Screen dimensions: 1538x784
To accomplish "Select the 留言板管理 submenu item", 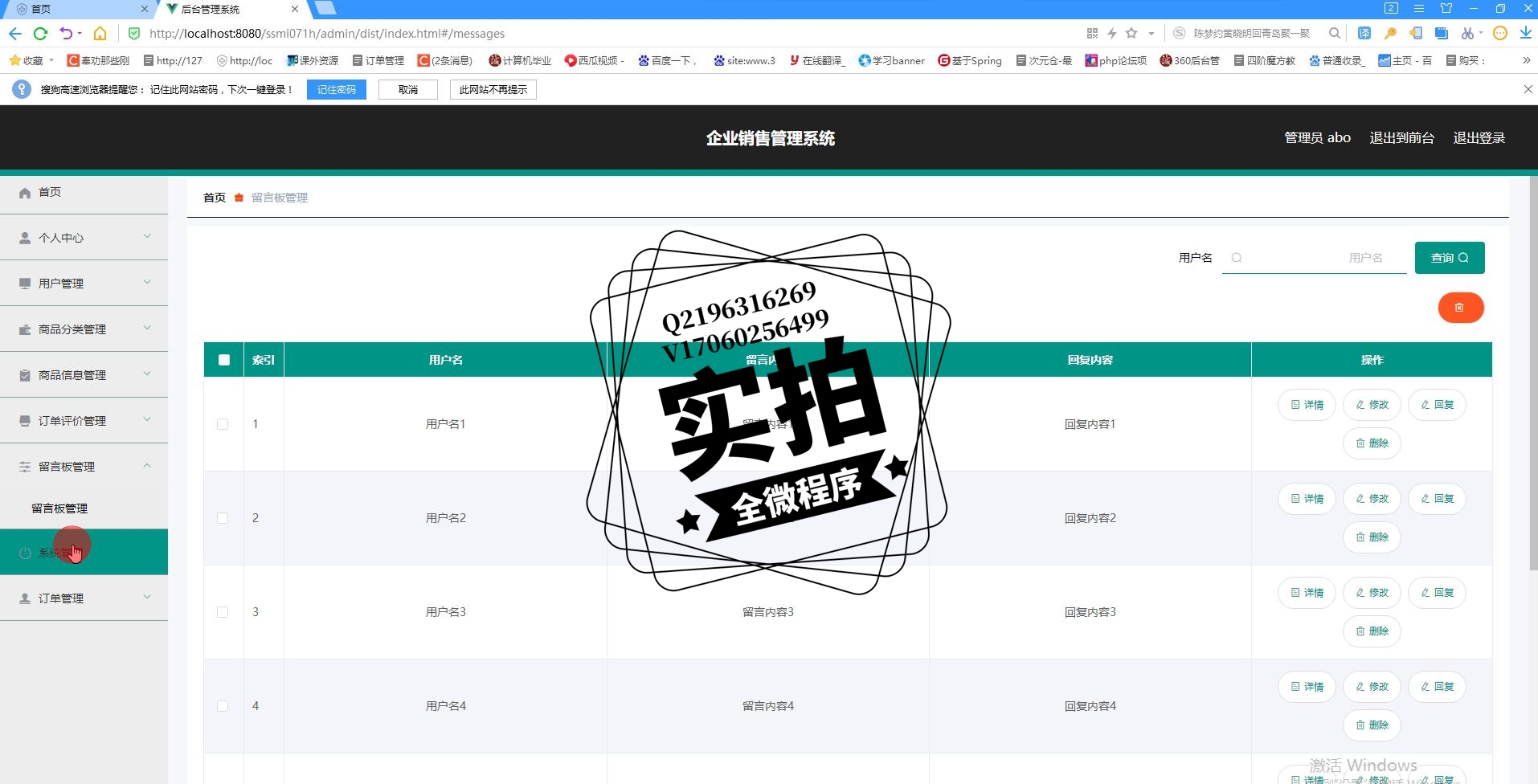I will pyautogui.click(x=59, y=508).
